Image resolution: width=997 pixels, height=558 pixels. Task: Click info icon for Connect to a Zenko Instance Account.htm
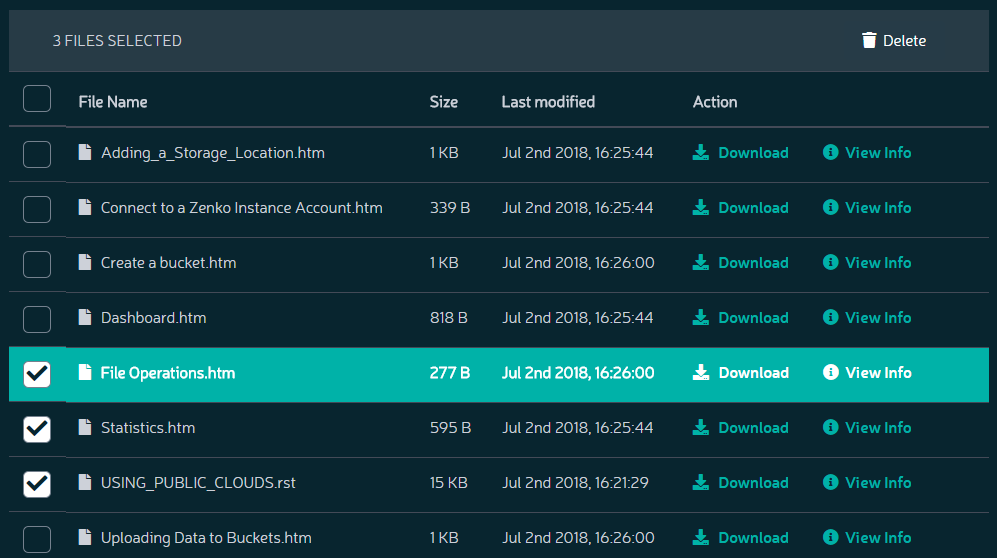[x=830, y=207]
